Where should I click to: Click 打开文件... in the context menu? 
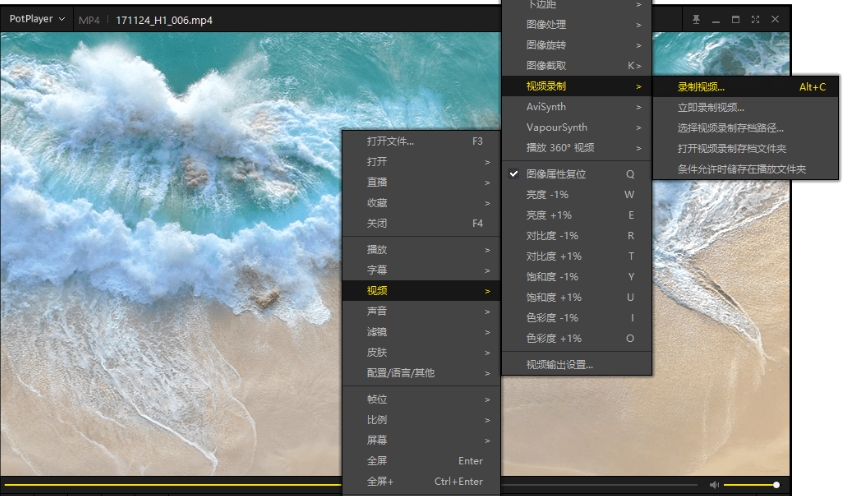click(x=390, y=142)
